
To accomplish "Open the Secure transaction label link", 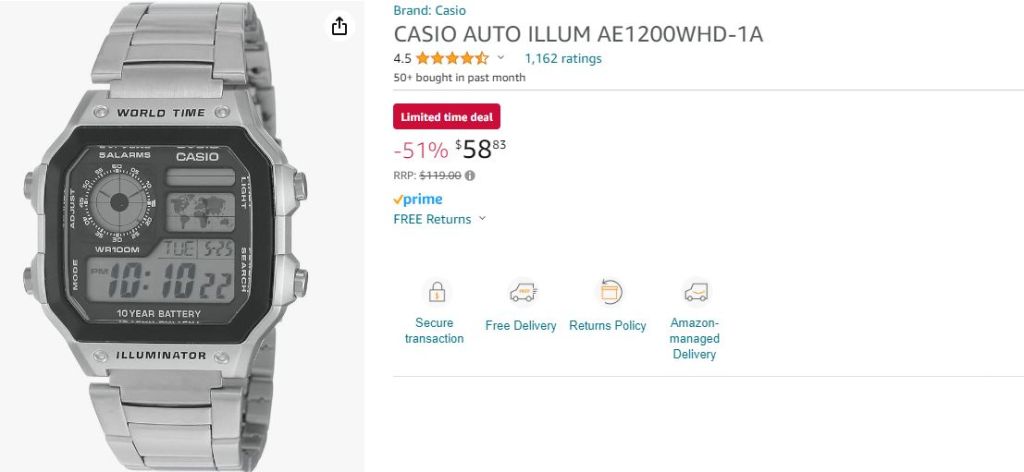I will coord(434,331).
